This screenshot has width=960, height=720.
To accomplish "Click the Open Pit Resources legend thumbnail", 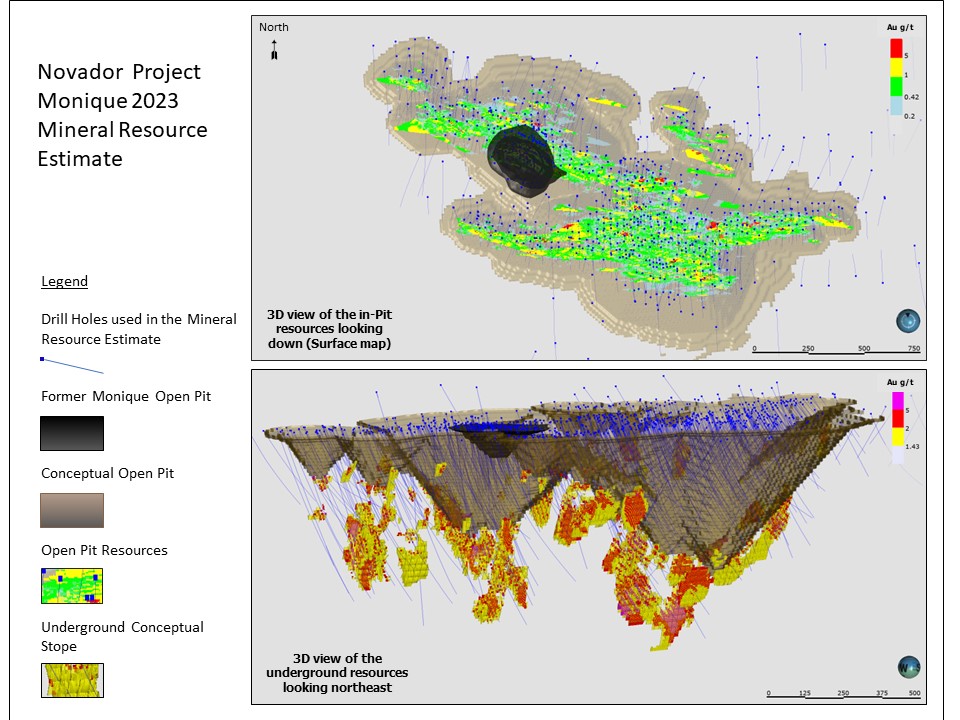I will tap(72, 586).
